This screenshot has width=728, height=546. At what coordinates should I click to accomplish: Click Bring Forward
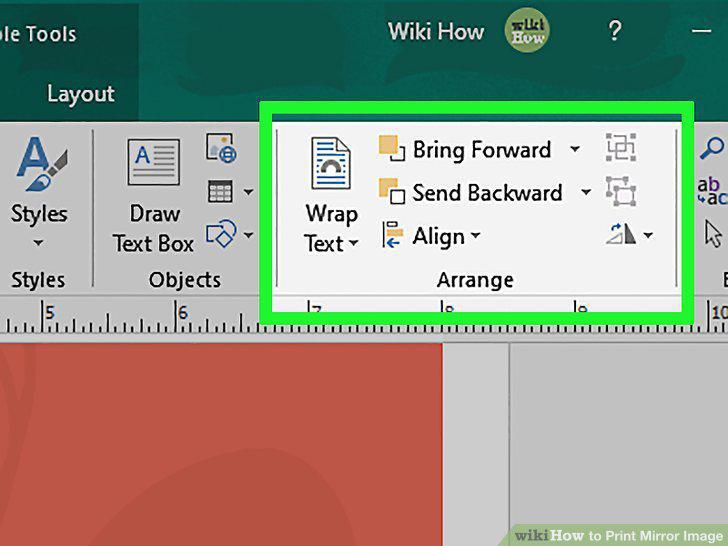pos(465,150)
